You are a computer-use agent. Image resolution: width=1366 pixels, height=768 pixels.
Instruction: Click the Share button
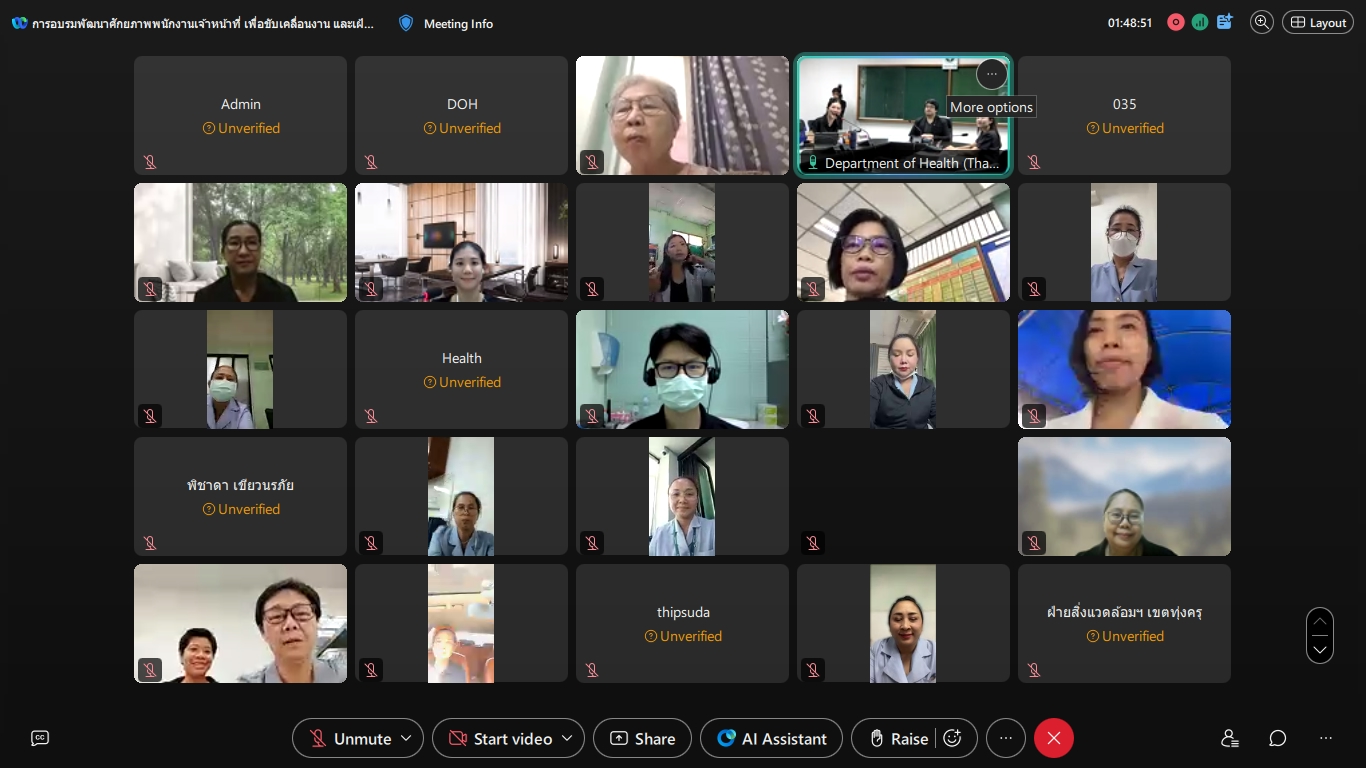pos(642,738)
